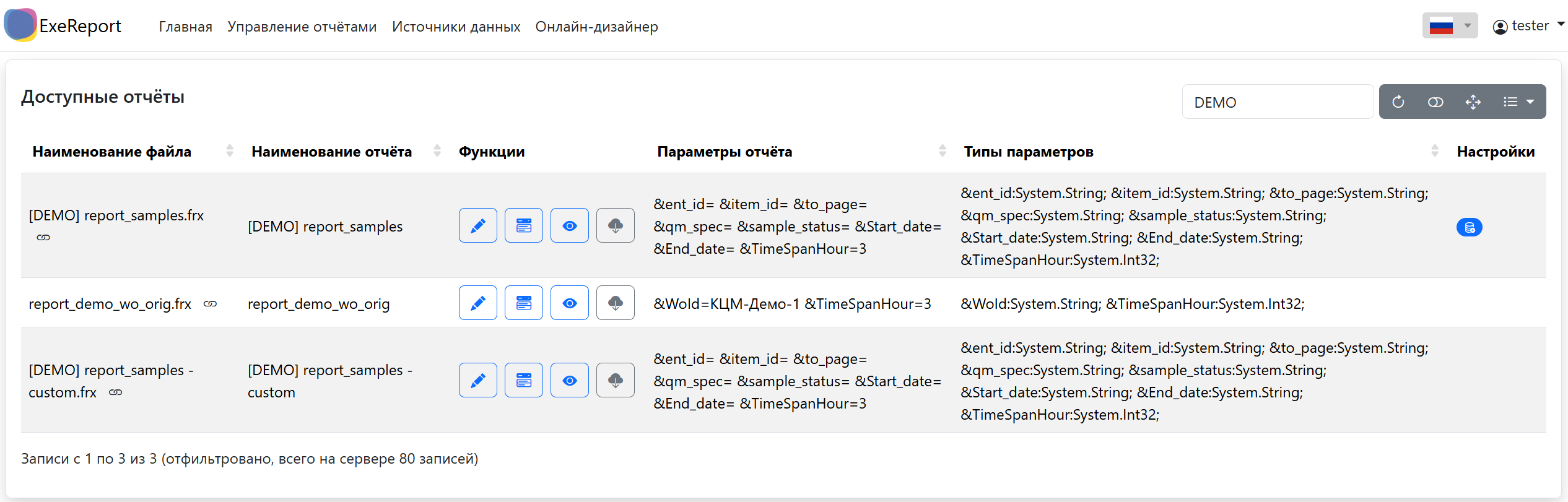Toggle the switch icon in table toolbar
This screenshot has height=502, width=1568.
coord(1435,102)
